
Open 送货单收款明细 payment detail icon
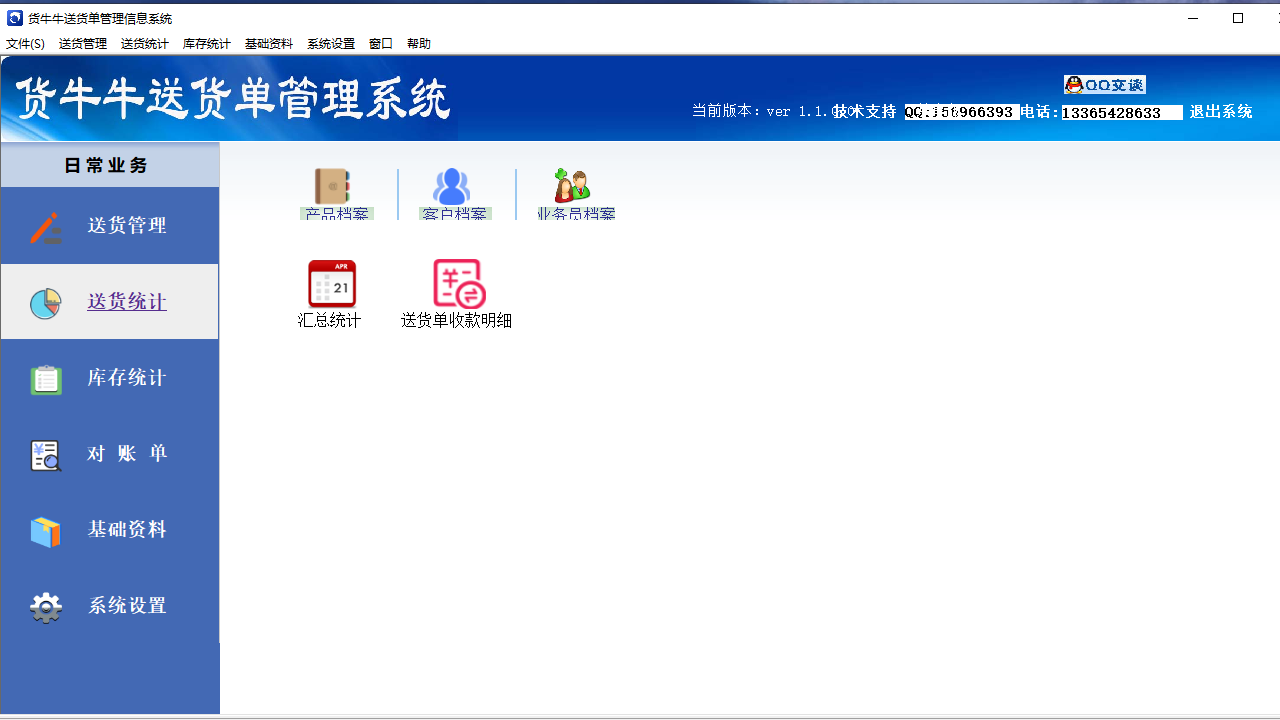coord(456,284)
